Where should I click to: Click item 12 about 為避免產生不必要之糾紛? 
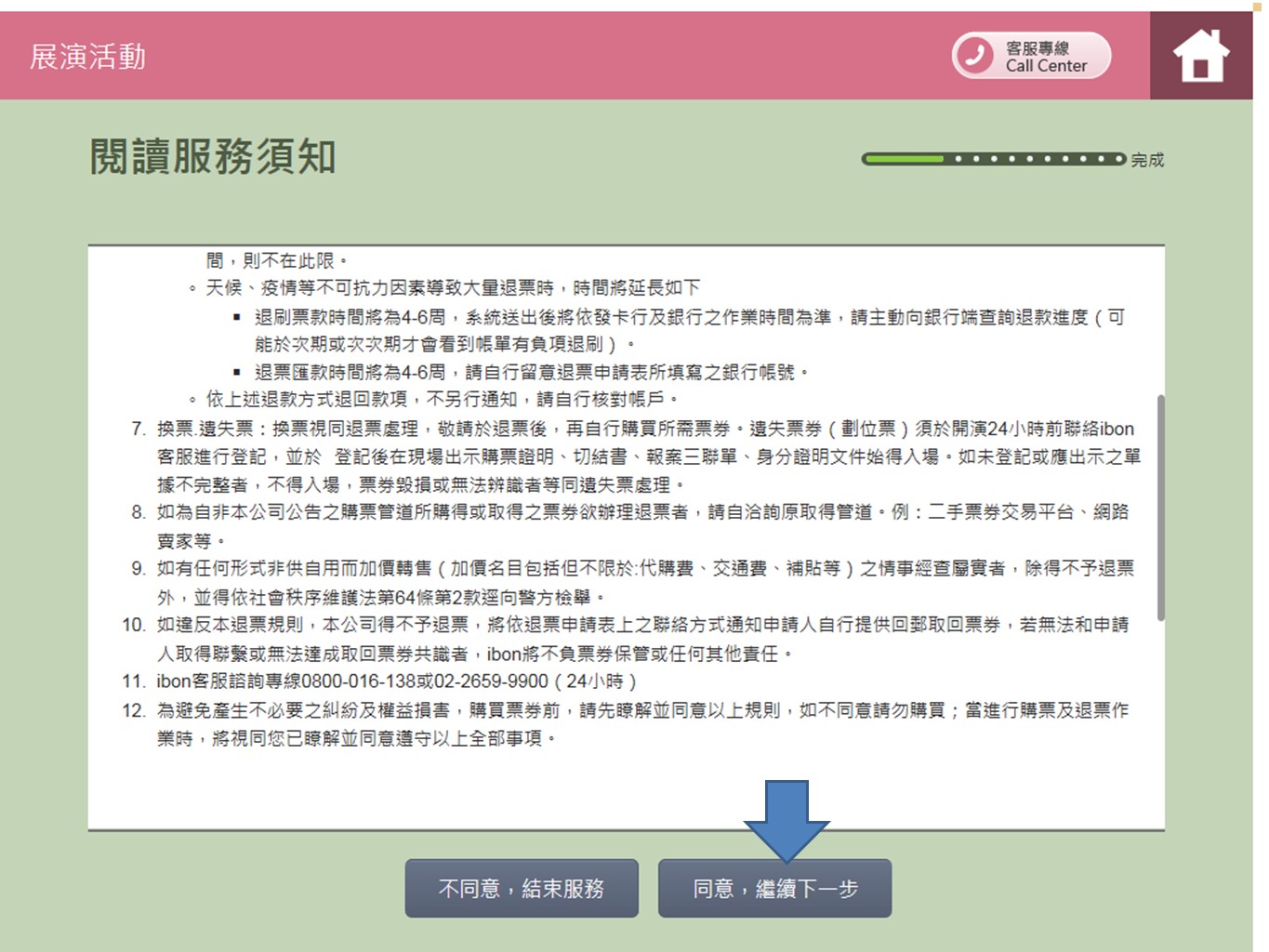642,723
